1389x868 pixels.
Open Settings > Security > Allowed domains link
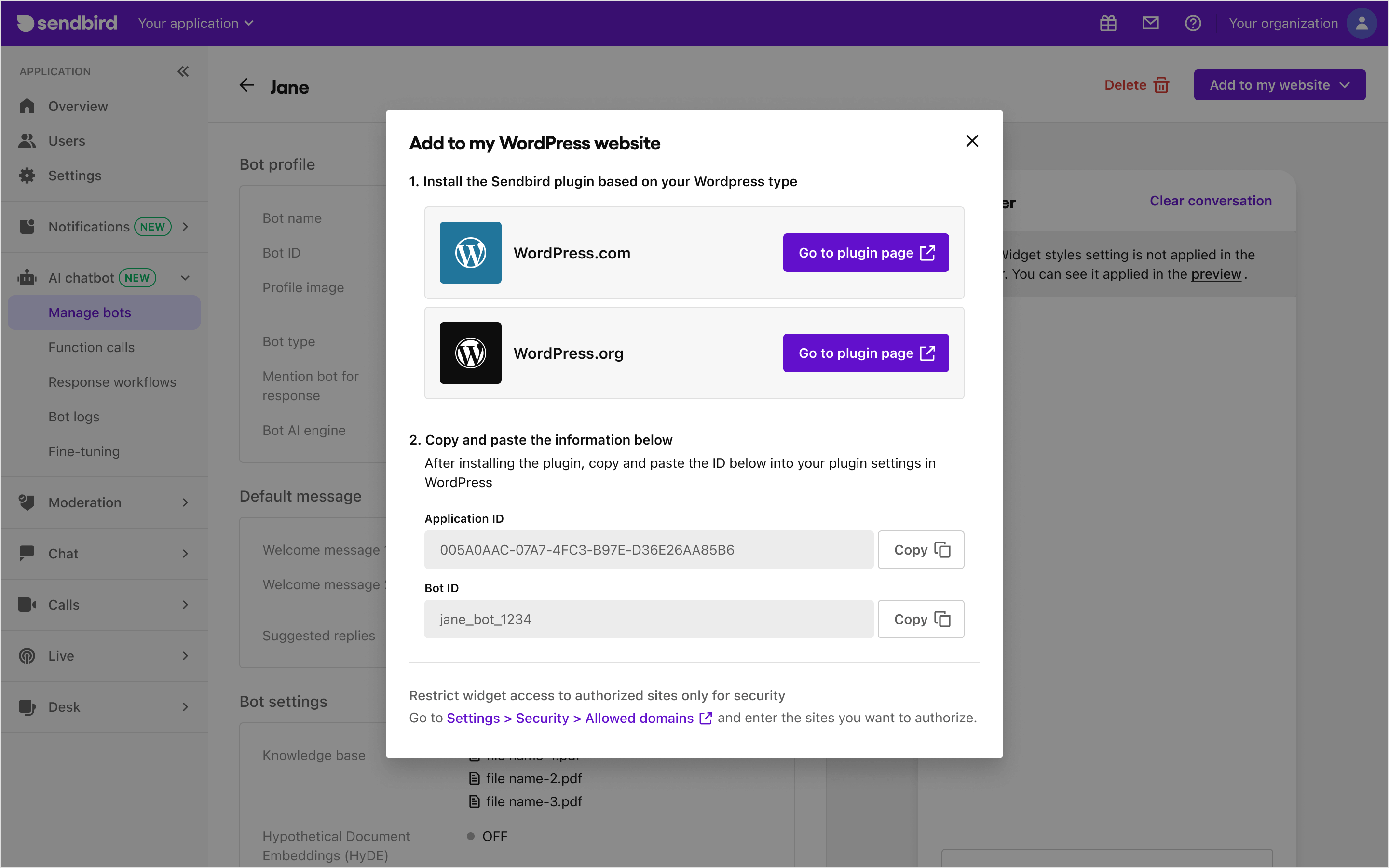(x=579, y=718)
